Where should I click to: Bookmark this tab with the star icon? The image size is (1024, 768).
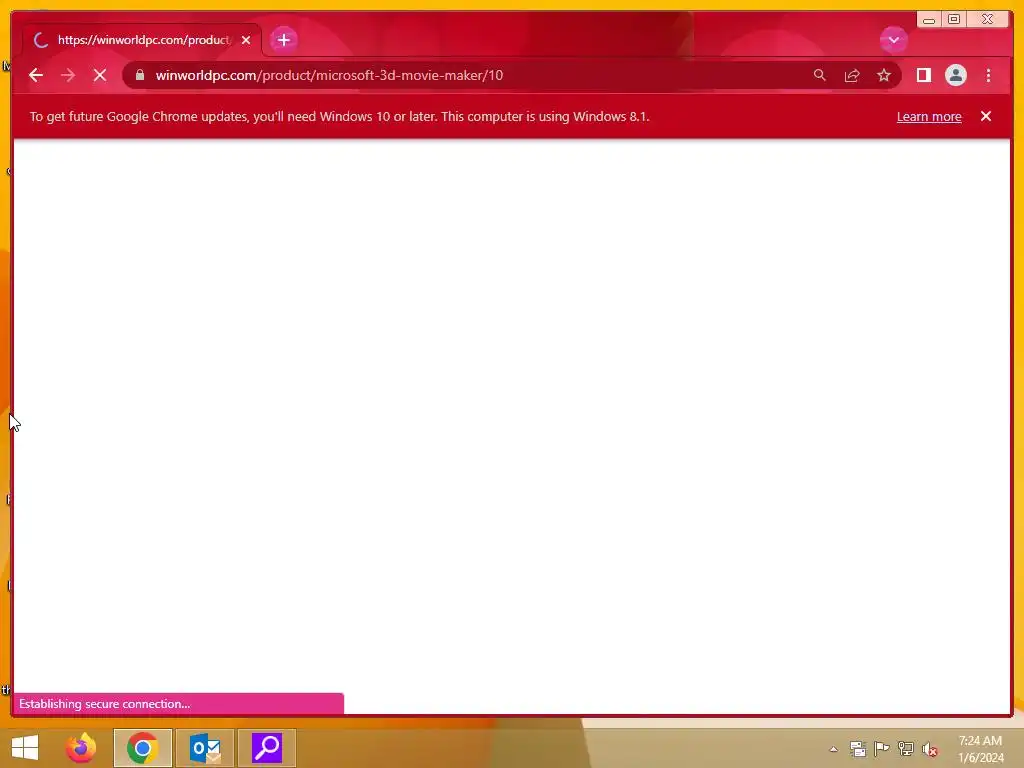point(884,75)
